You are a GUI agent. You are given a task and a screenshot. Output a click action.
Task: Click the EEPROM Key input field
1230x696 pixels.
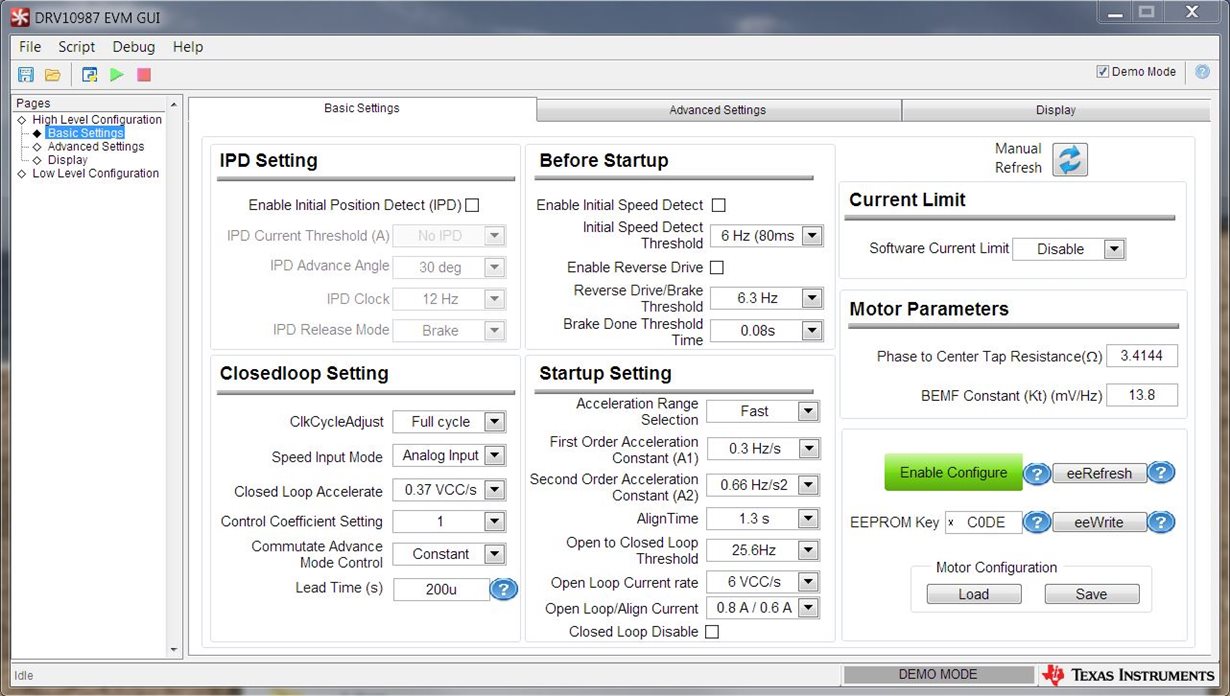click(983, 522)
